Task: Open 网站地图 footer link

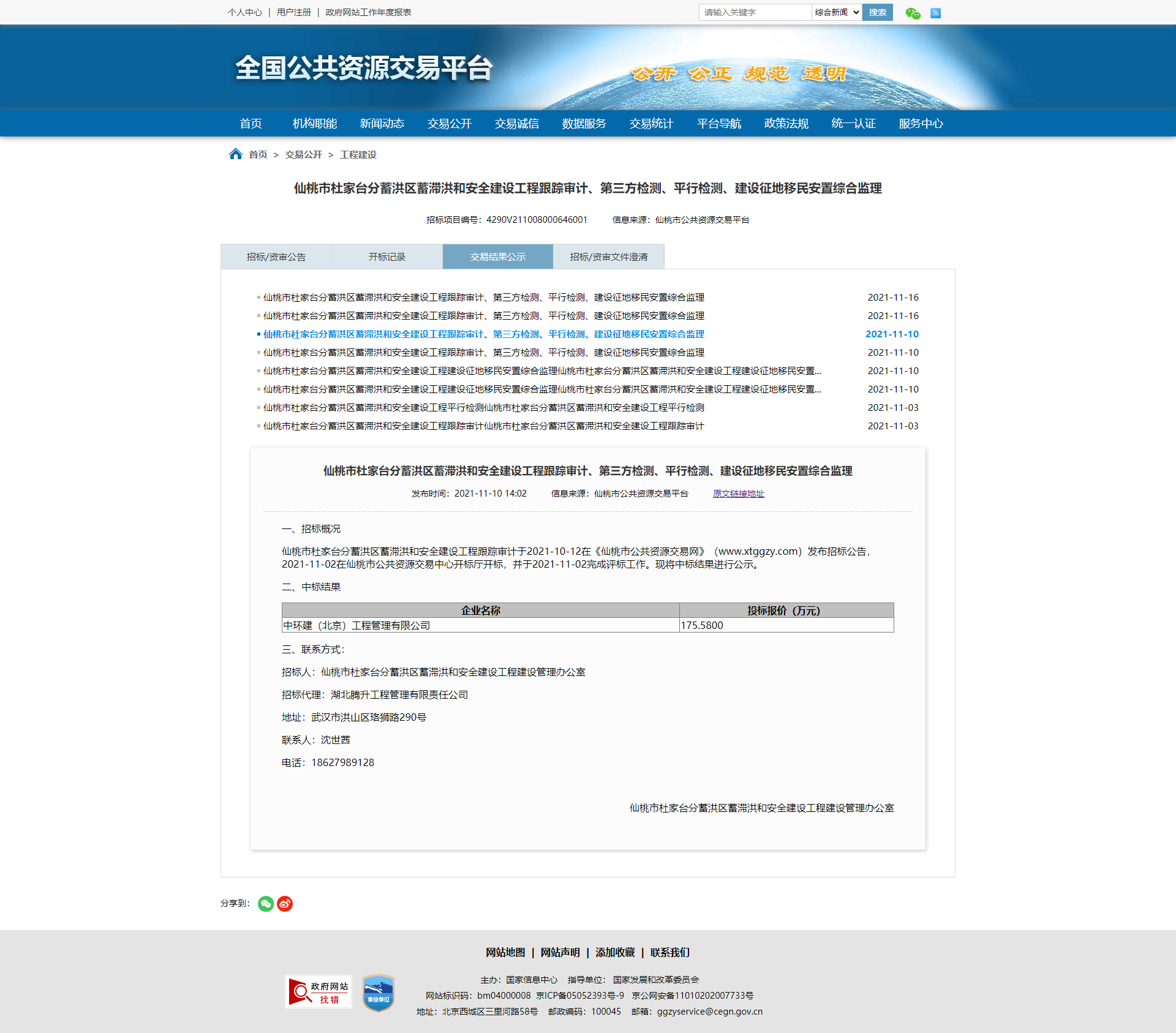Action: point(505,952)
